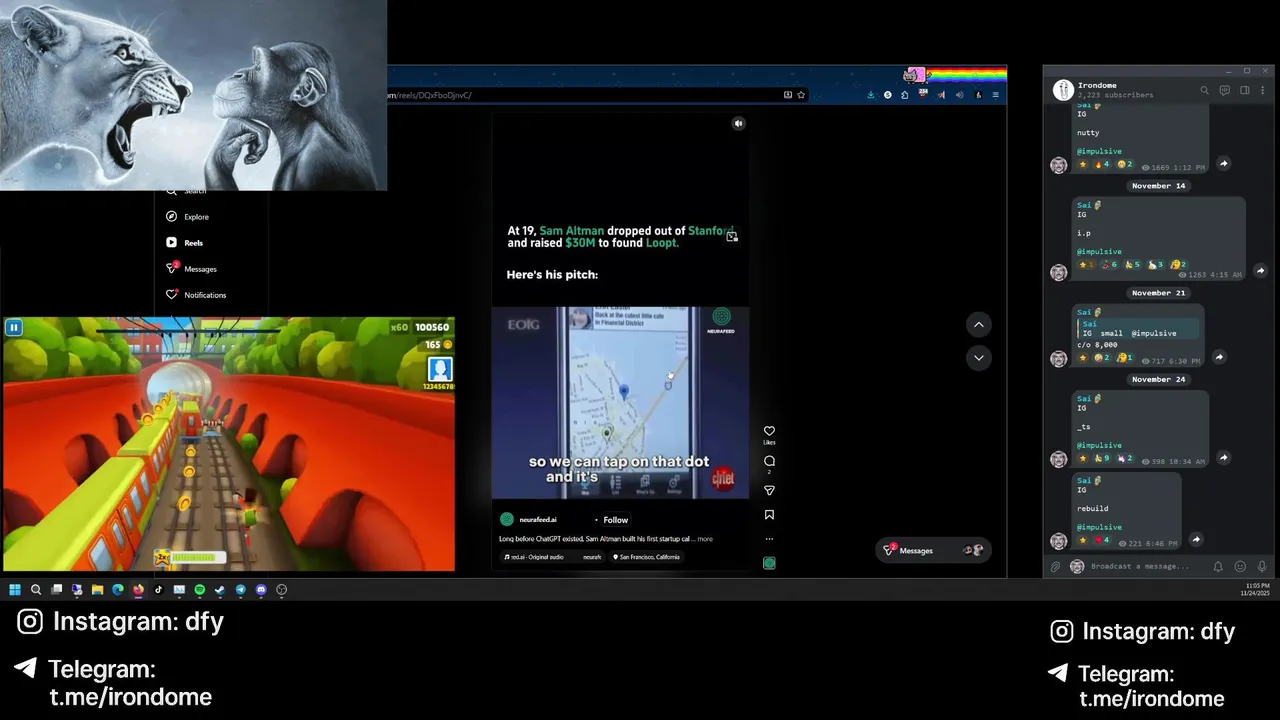Open the Telegram three-dot channel menu

click(x=1264, y=90)
